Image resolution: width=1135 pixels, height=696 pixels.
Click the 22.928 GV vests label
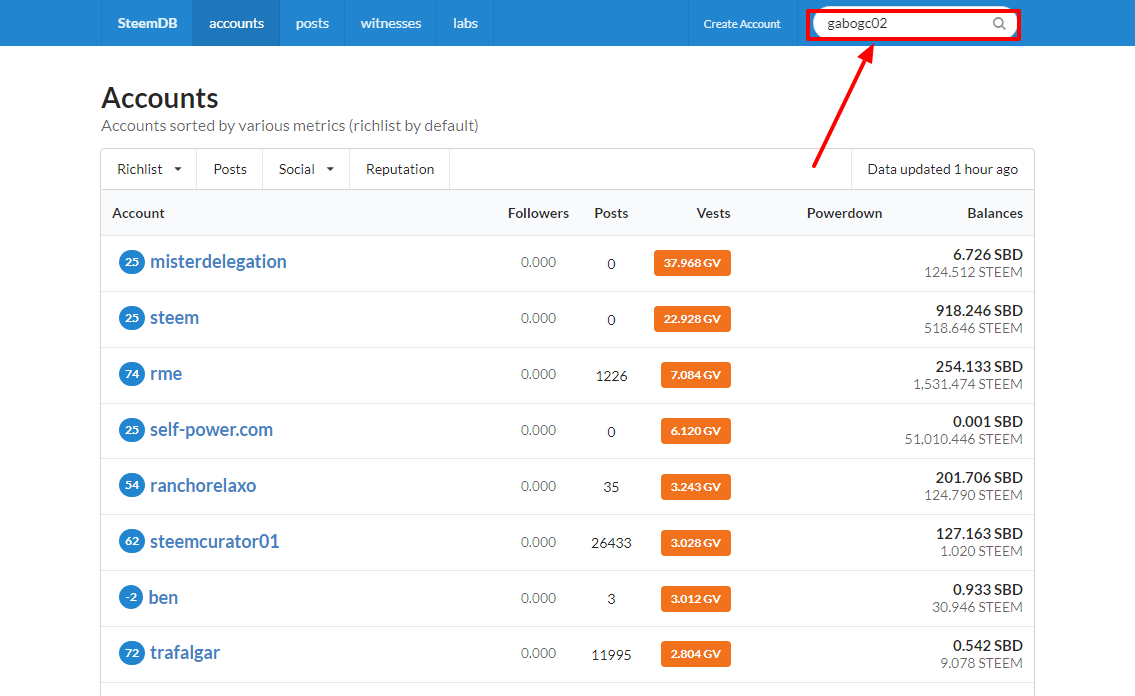coord(692,319)
